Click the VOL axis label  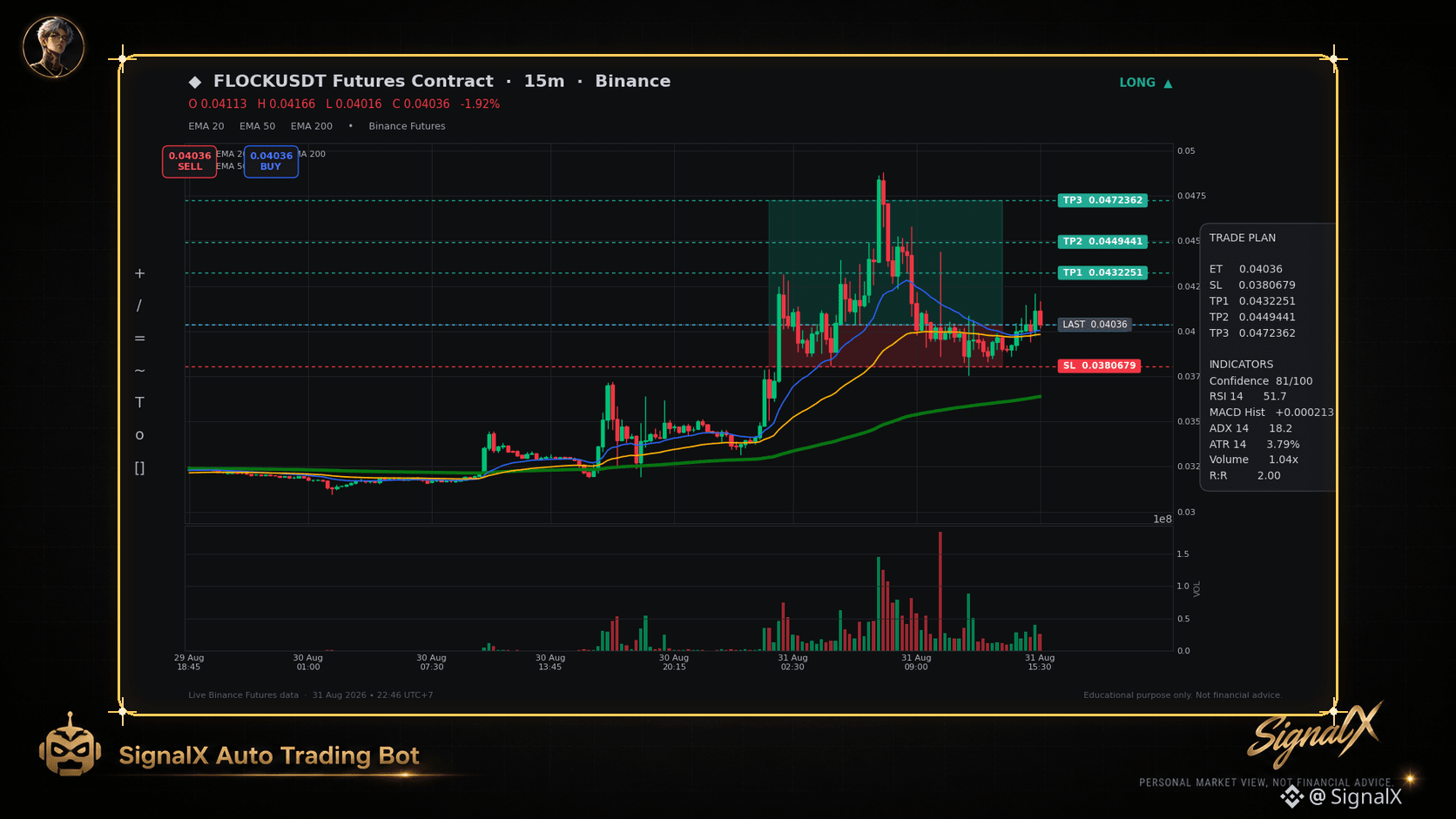coord(1197,589)
